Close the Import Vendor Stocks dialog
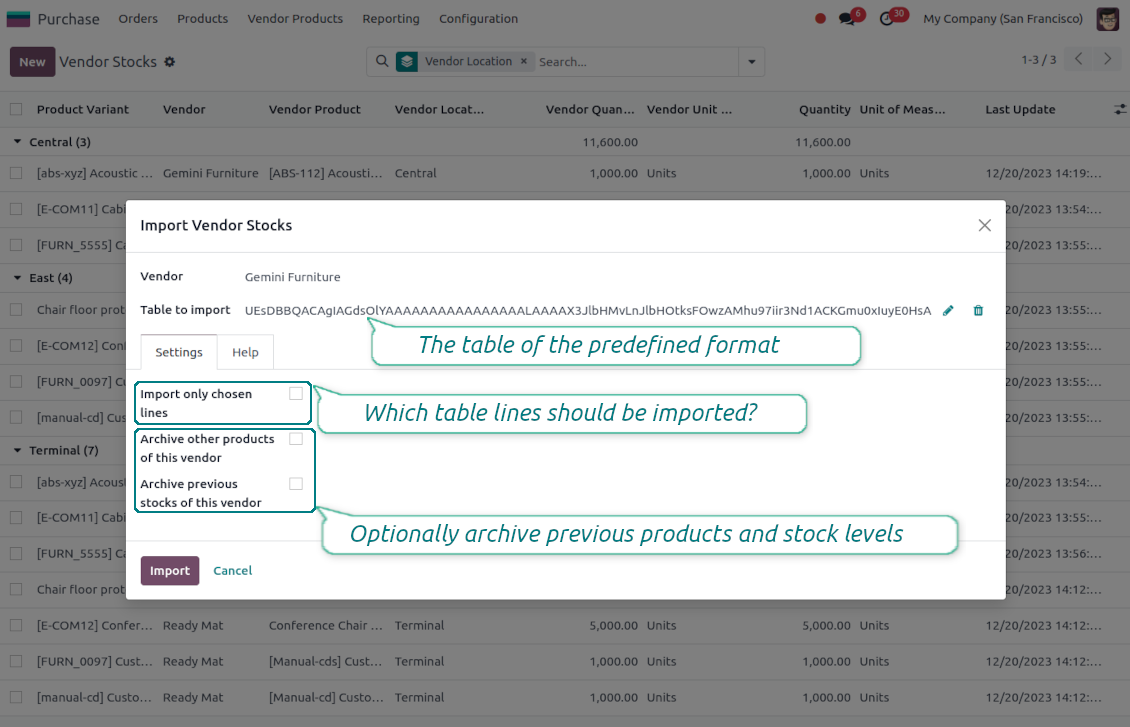 point(984,226)
